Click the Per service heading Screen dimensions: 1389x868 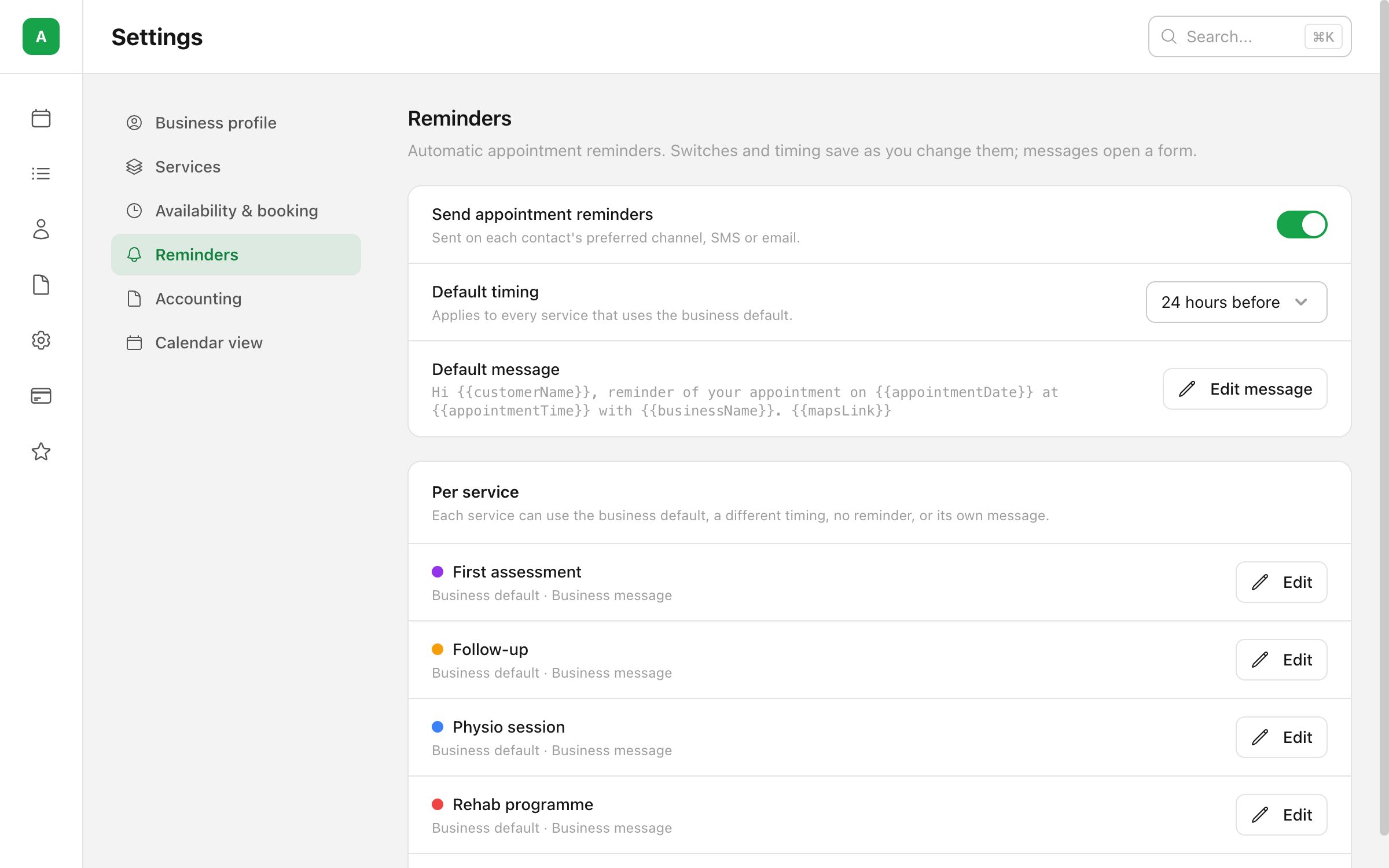point(475,492)
